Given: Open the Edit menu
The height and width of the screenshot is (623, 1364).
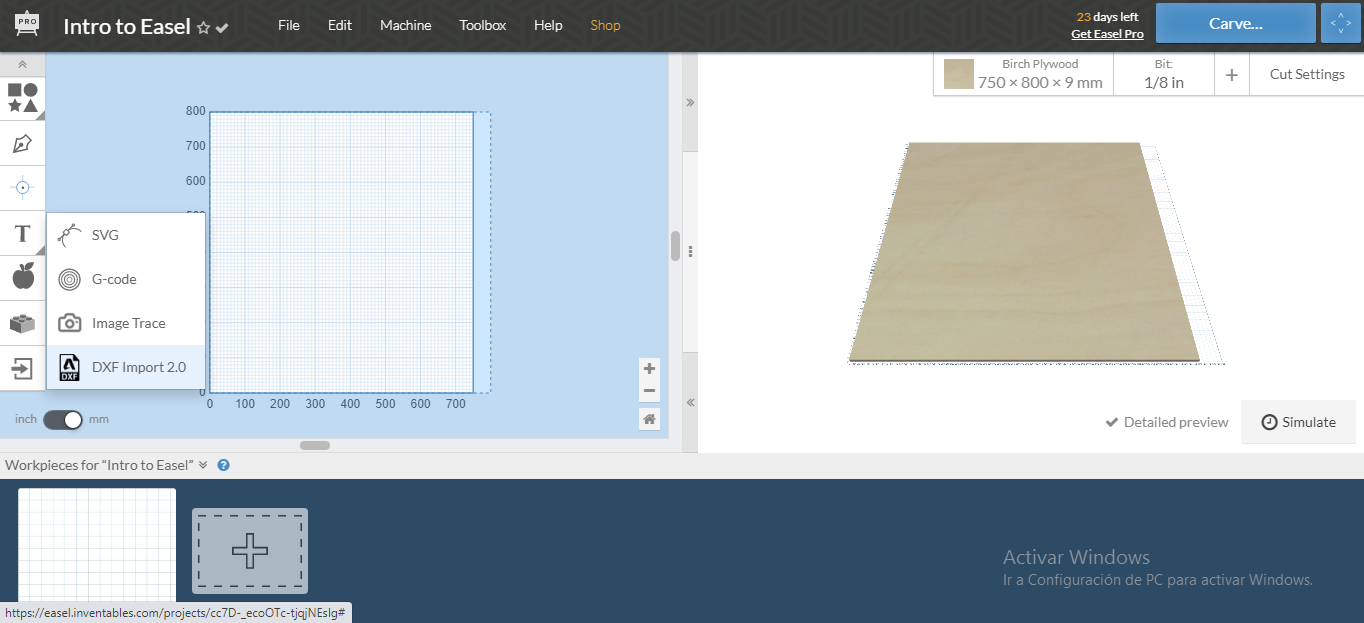Looking at the screenshot, I should tap(340, 25).
